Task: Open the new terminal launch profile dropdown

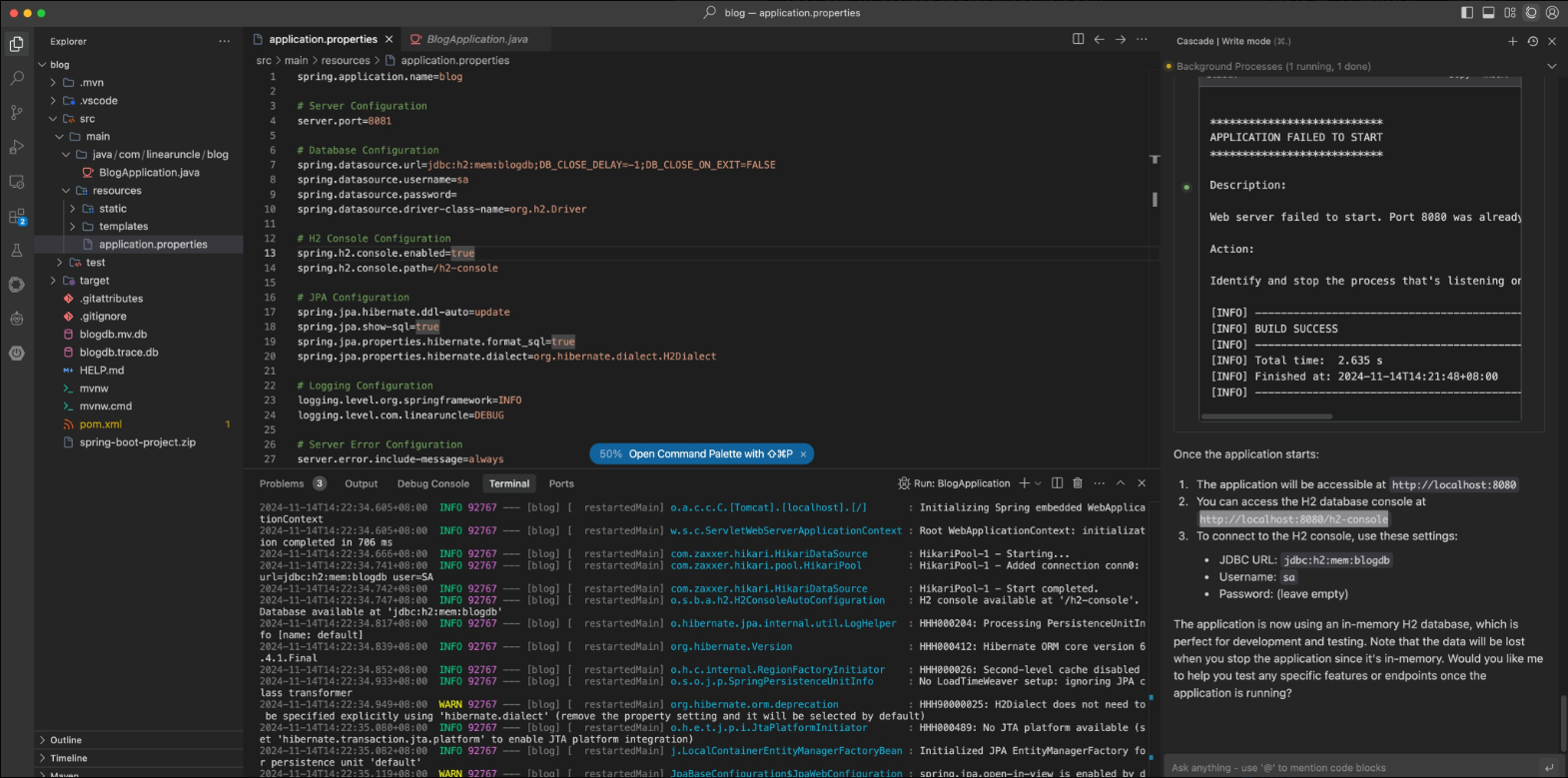Action: coord(1039,483)
